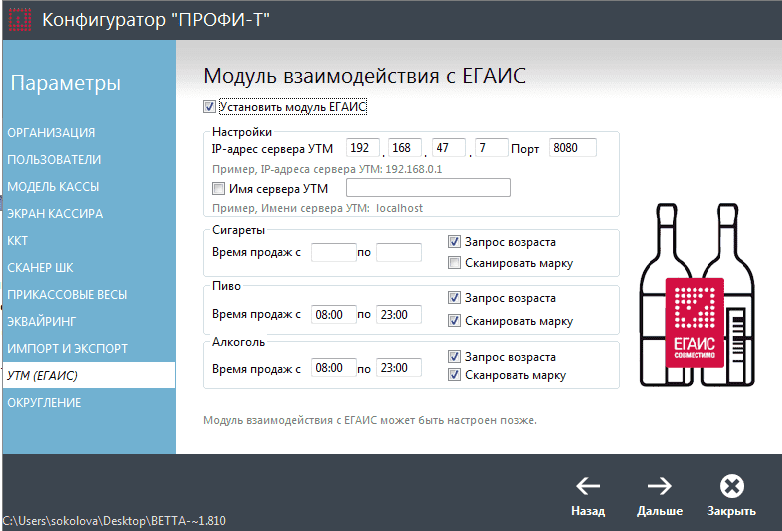Click Алкоголь start time 08:00 field
782x531 pixels.
click(334, 368)
